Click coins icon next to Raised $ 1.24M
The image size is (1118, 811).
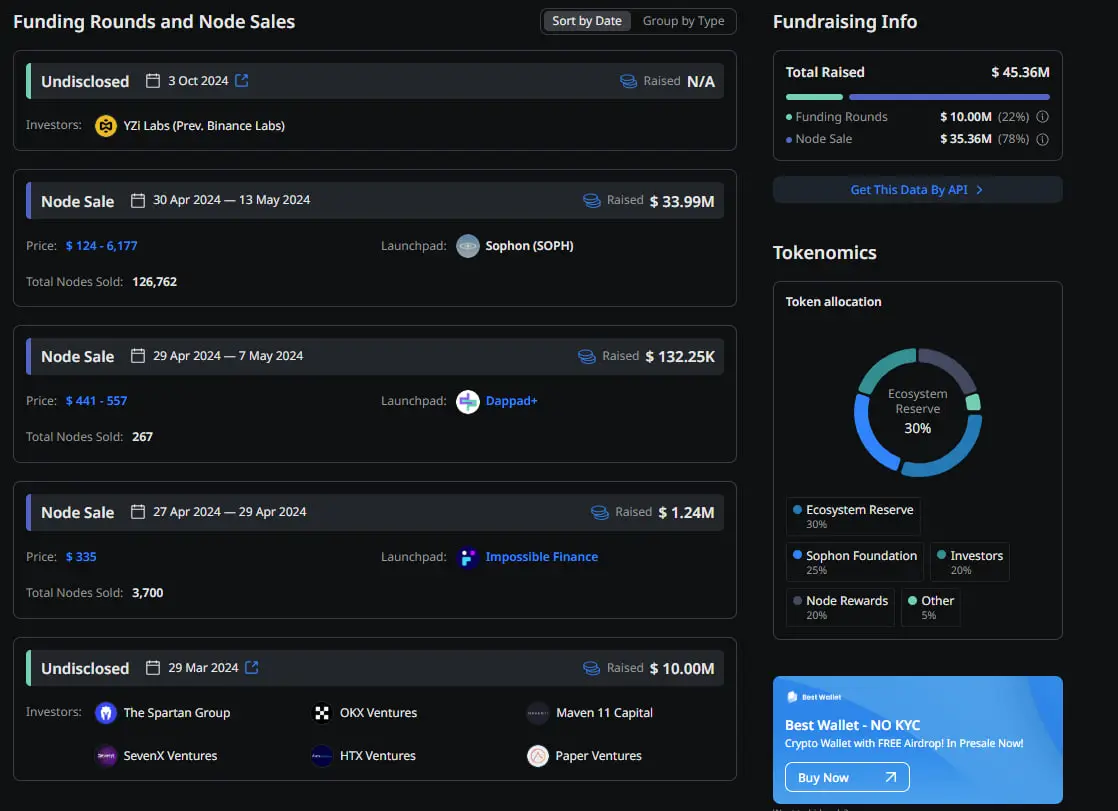click(600, 512)
